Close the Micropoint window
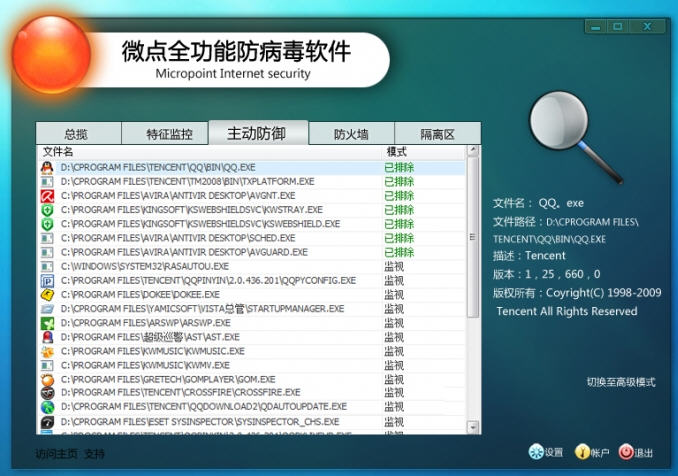 point(647,27)
